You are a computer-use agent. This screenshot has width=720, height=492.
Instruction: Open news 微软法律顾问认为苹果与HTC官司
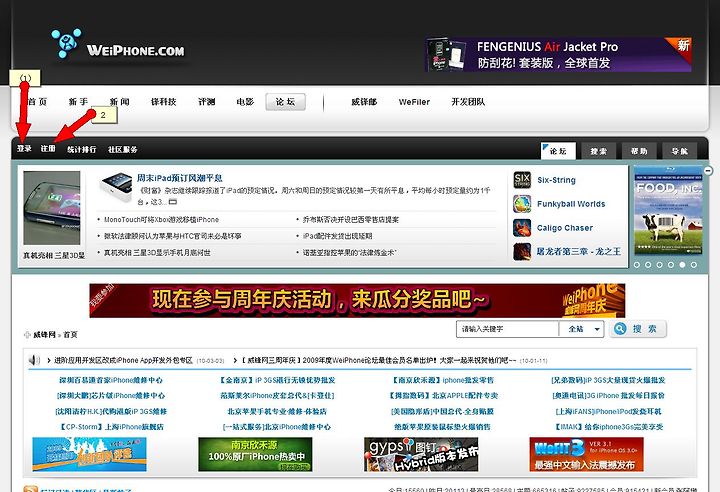[172, 236]
